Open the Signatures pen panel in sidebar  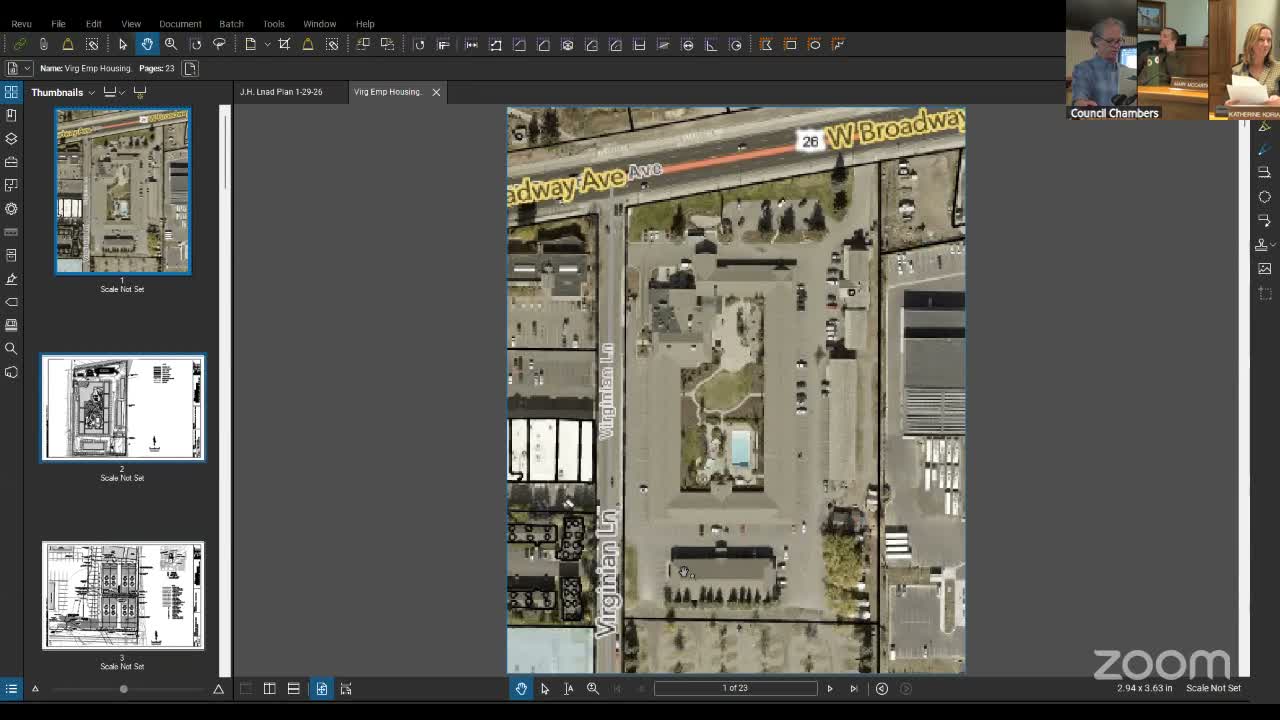click(x=11, y=279)
